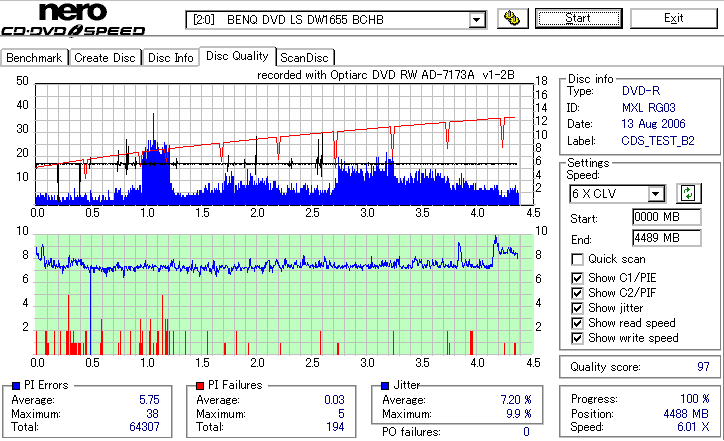Click the PI Errors graph area
This screenshot has height=441, width=724.
pos(284,145)
